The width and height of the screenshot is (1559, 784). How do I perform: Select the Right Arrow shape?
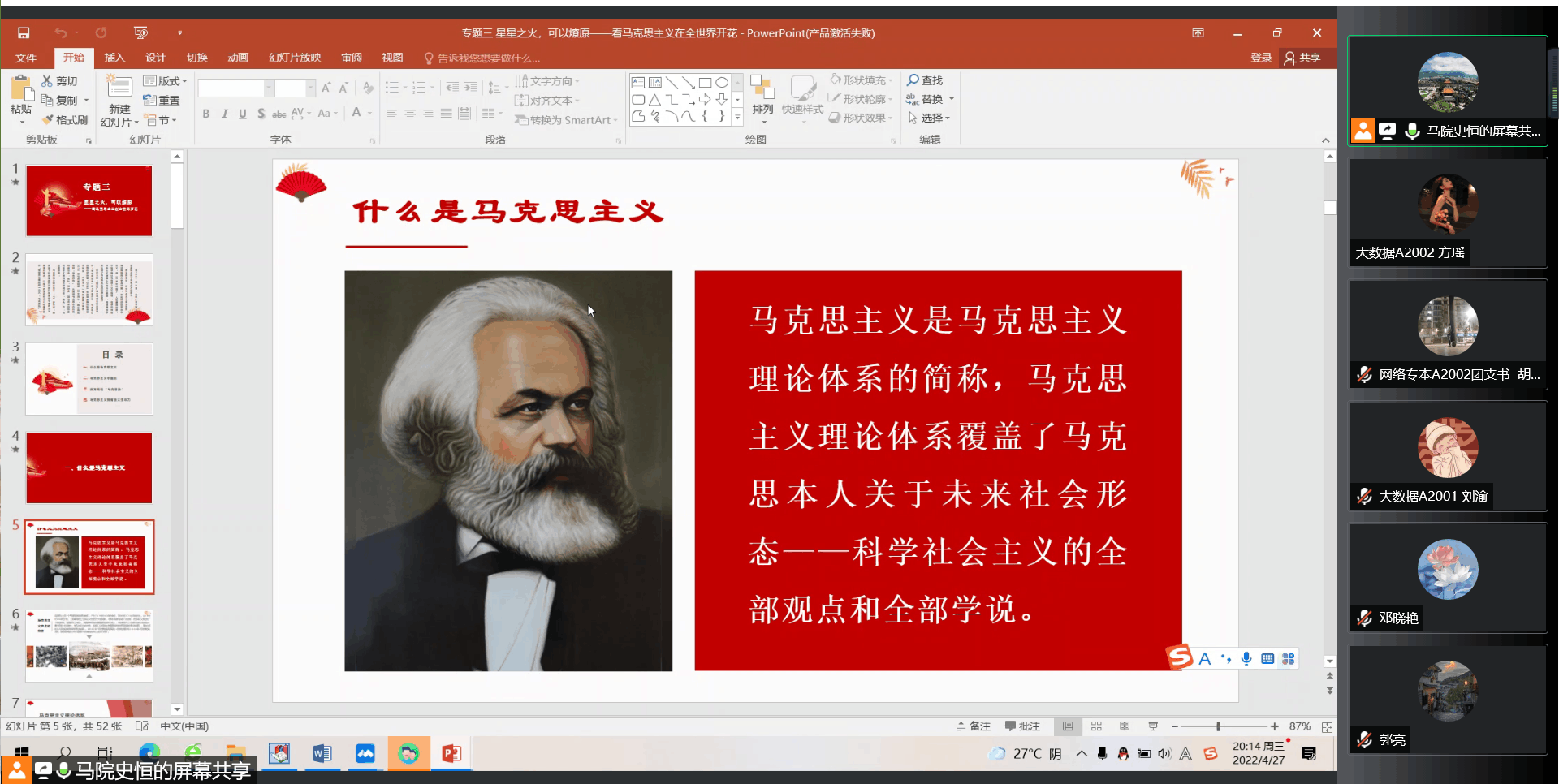705,100
